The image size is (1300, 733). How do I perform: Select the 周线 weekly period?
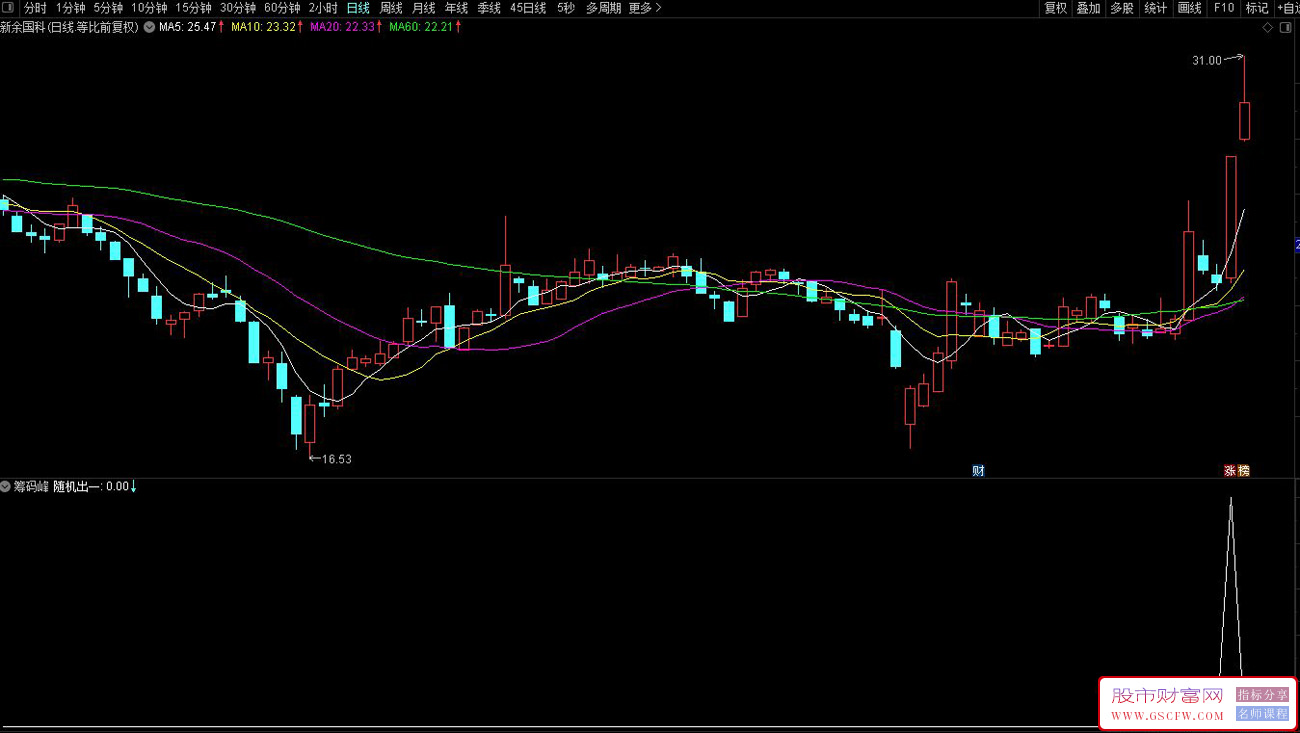tap(390, 8)
